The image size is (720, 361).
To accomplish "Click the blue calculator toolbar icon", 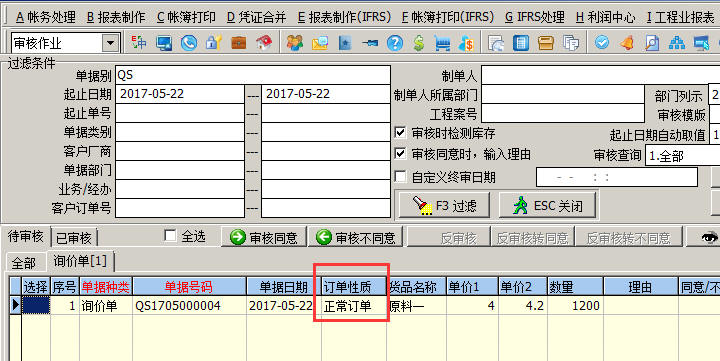I will [x=521, y=43].
